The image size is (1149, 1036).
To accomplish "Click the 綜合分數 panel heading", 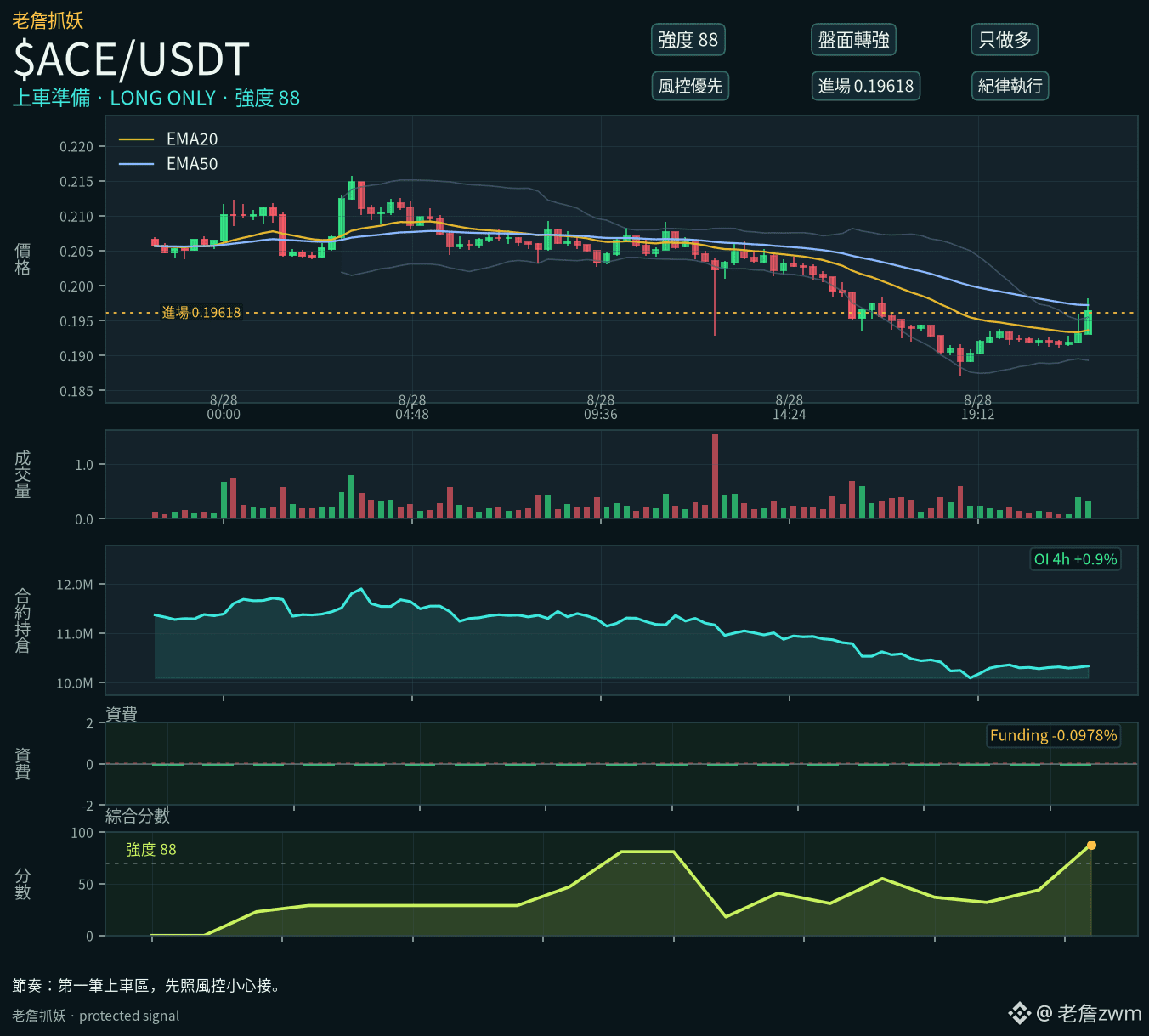I will click(138, 816).
